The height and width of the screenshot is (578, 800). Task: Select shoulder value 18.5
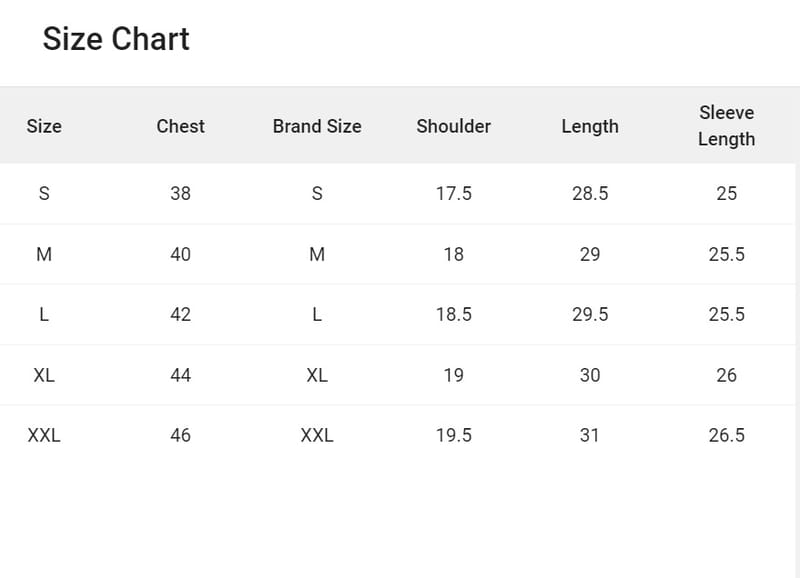point(453,314)
